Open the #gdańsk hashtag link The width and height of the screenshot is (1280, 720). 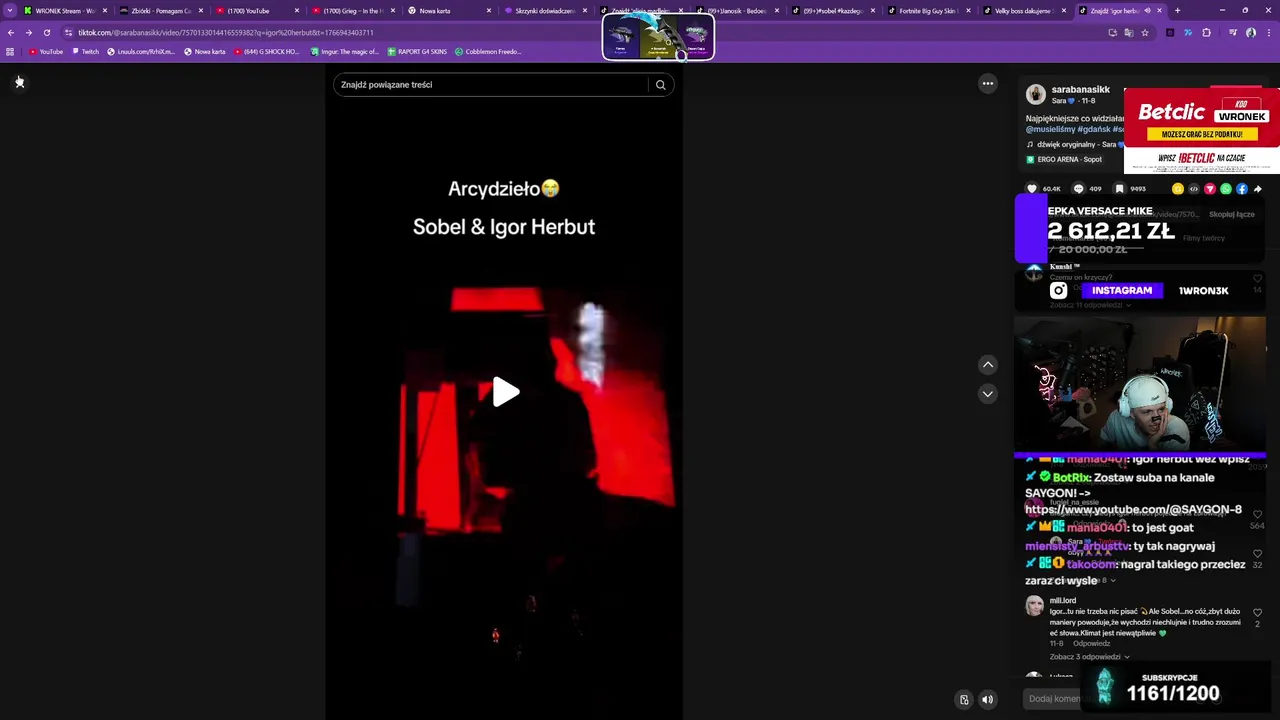coord(1094,130)
